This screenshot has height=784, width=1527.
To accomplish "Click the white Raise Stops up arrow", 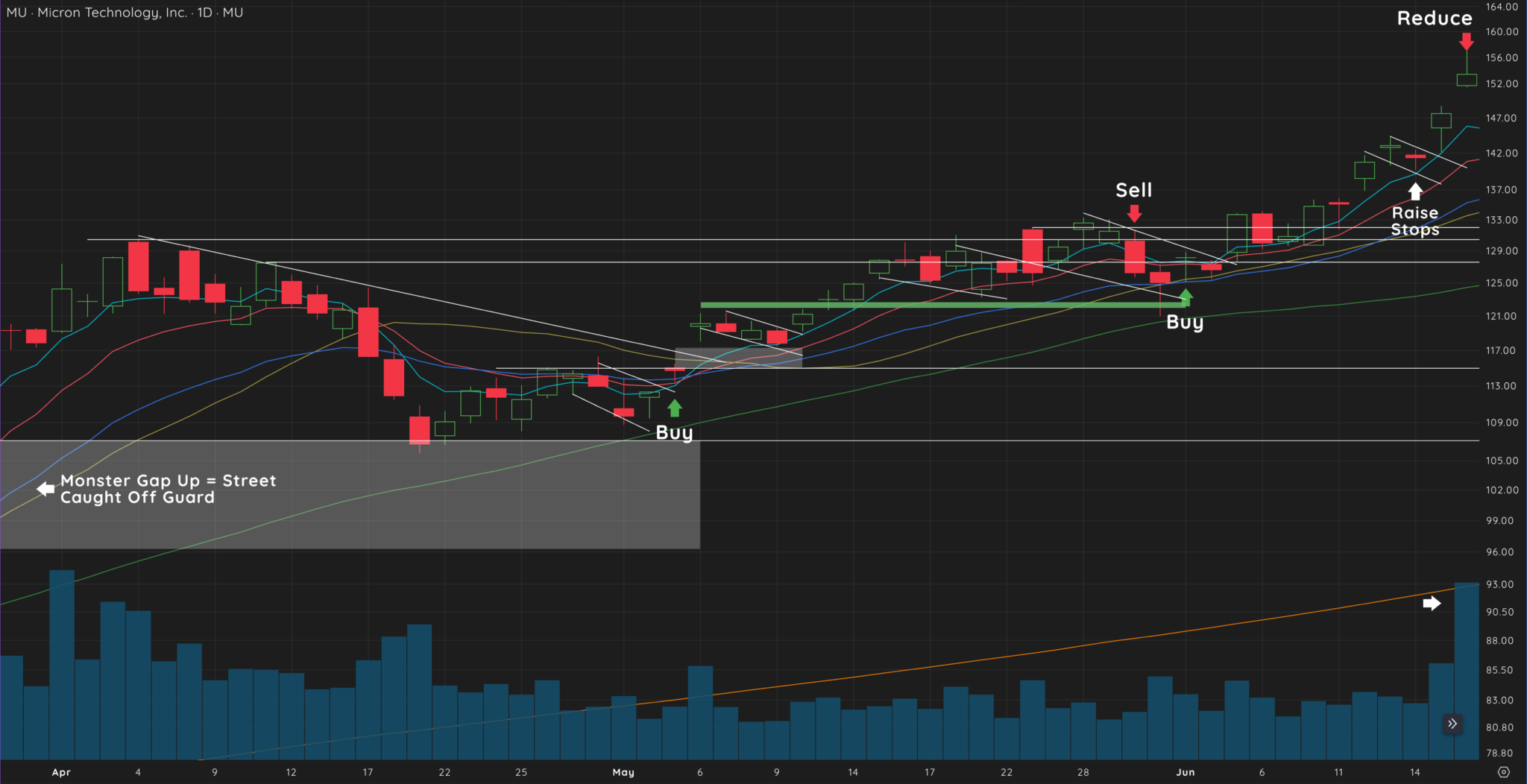I will click(1414, 192).
